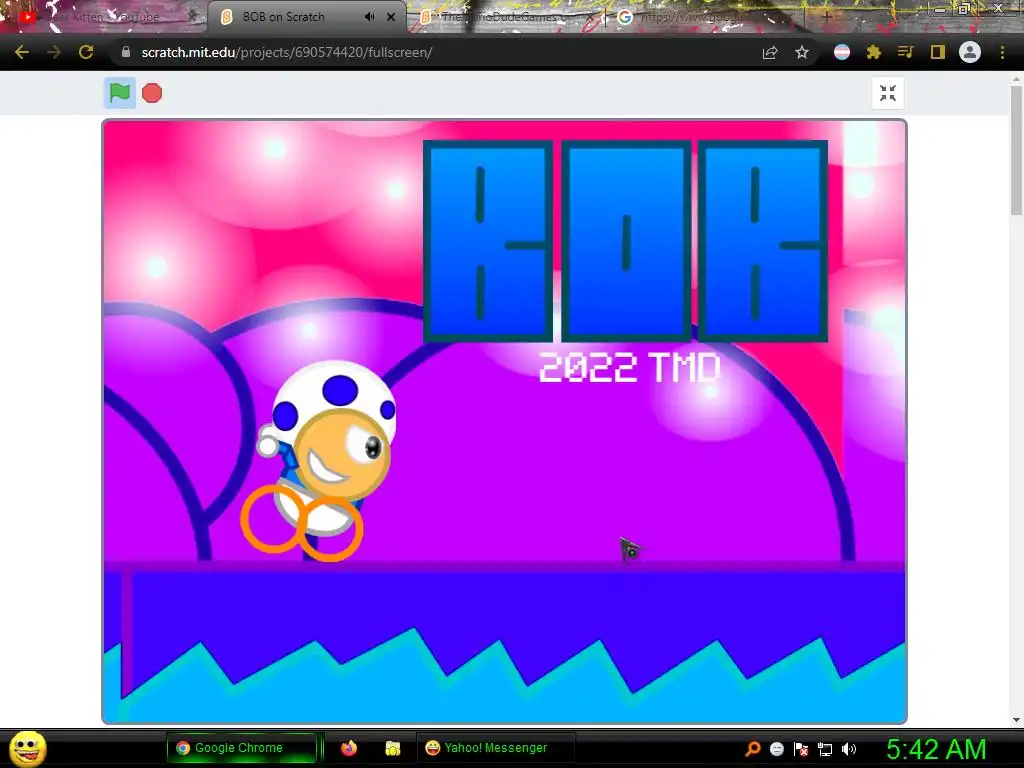The width and height of the screenshot is (1024, 768).
Task: Close the BOB on Scratch tab
Action: (x=391, y=17)
